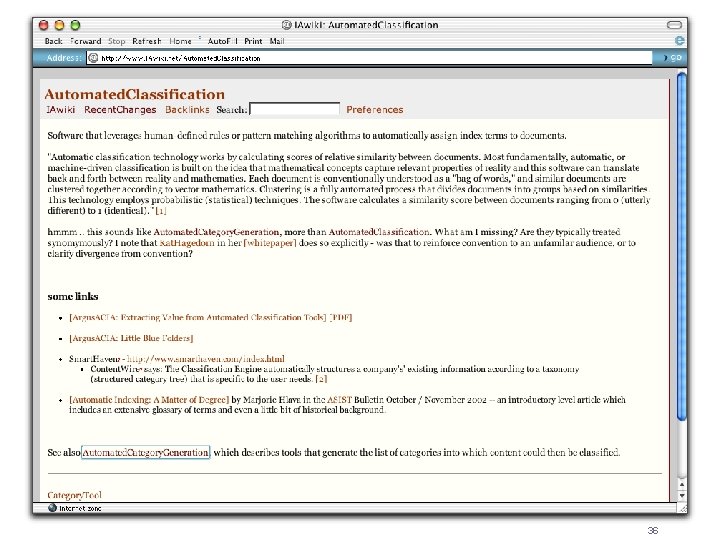Open Automatic Indexing: A Matter of Degree link
Viewport: 720px width, 540px height.
pos(149,399)
